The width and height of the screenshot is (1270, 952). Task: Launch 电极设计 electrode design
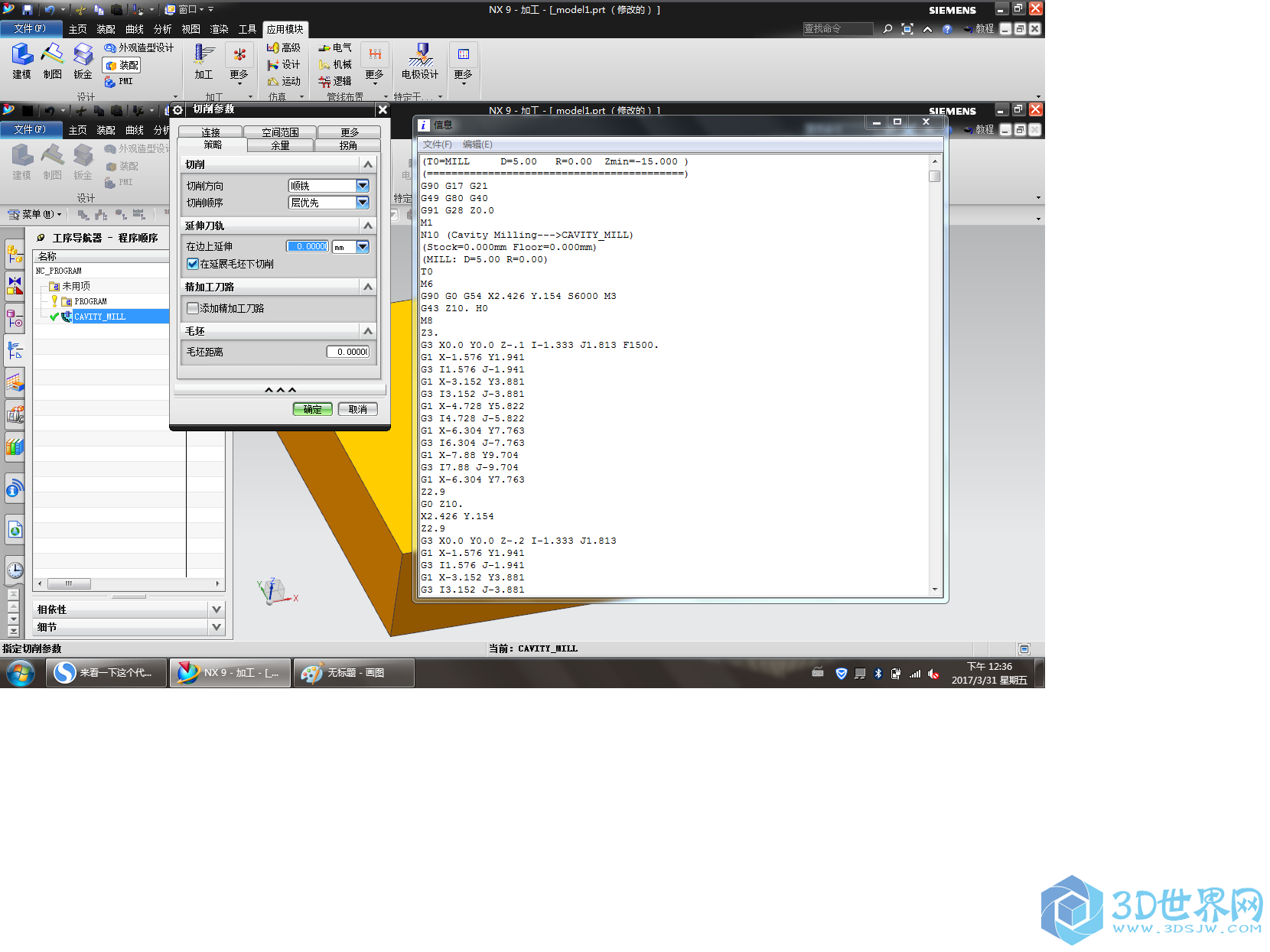(420, 61)
